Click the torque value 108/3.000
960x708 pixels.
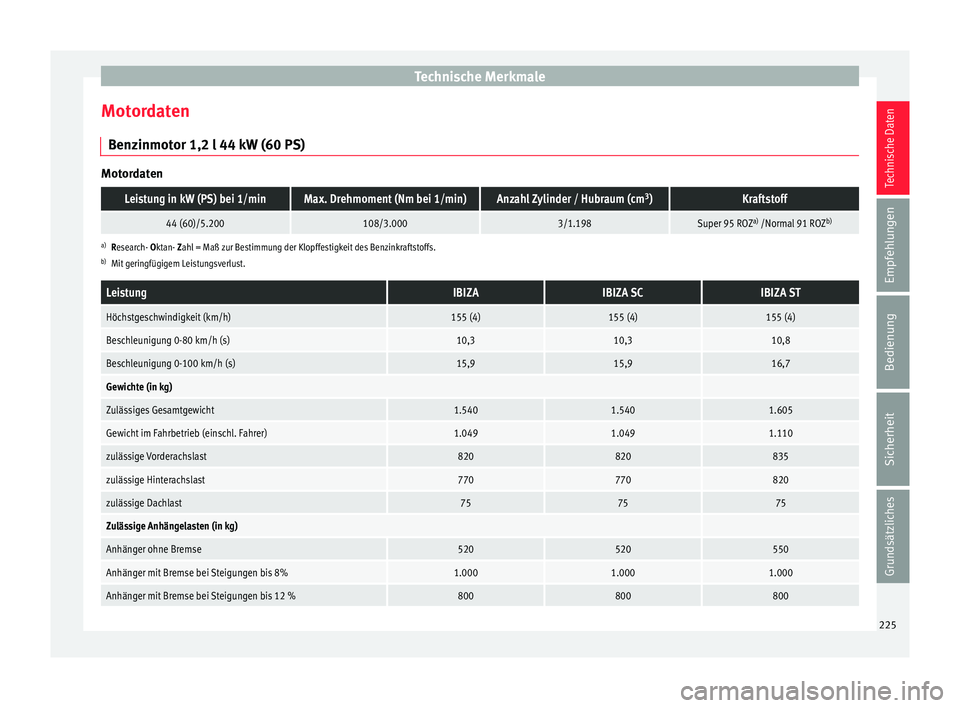[x=385, y=224]
